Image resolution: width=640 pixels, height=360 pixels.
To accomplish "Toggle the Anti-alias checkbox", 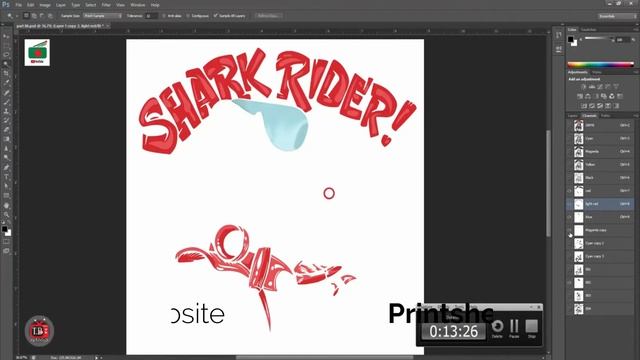I will pyautogui.click(x=164, y=16).
